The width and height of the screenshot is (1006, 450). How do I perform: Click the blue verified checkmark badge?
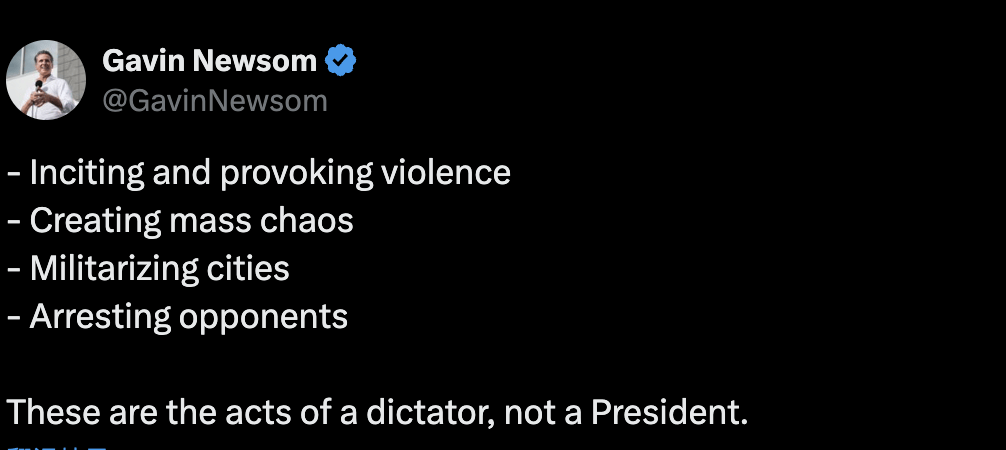pos(342,63)
